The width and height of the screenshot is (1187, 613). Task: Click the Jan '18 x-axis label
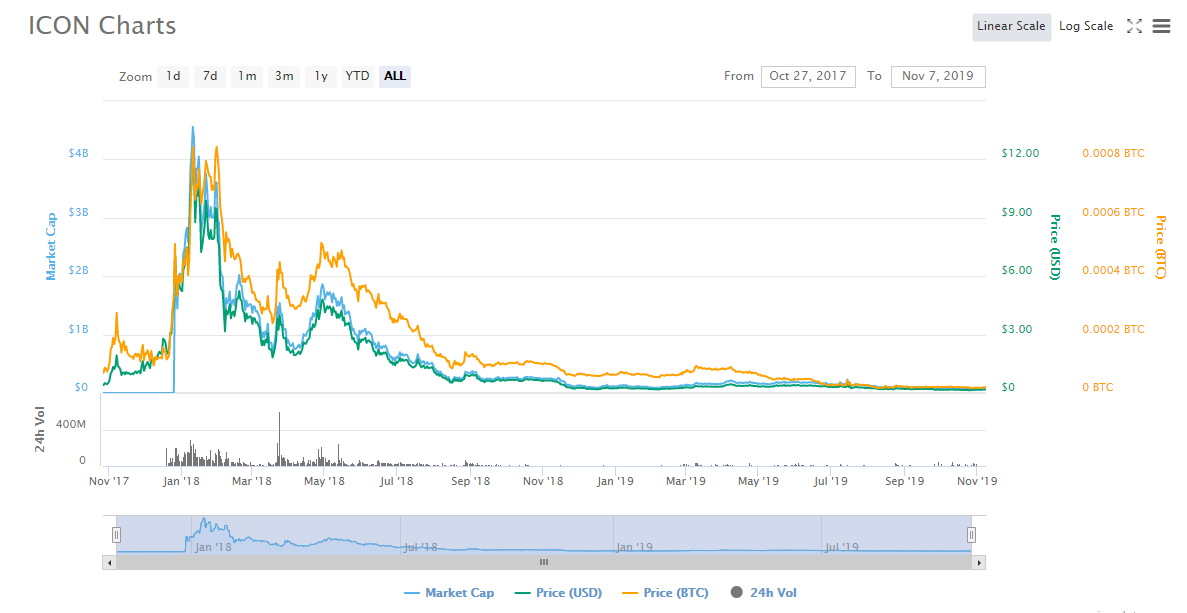[182, 481]
